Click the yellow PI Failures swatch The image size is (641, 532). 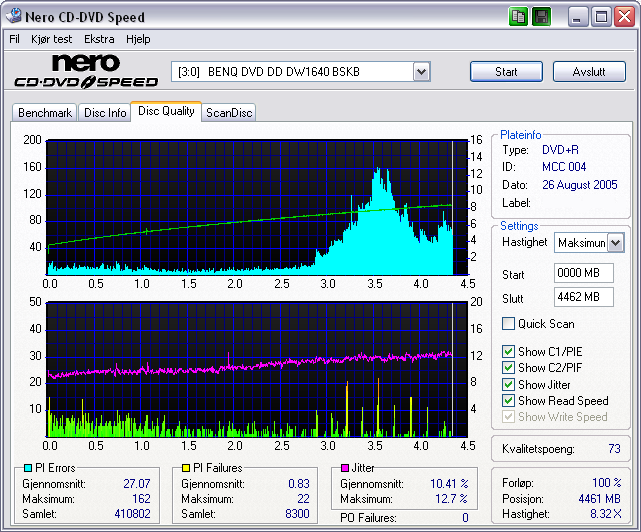[x=186, y=468]
